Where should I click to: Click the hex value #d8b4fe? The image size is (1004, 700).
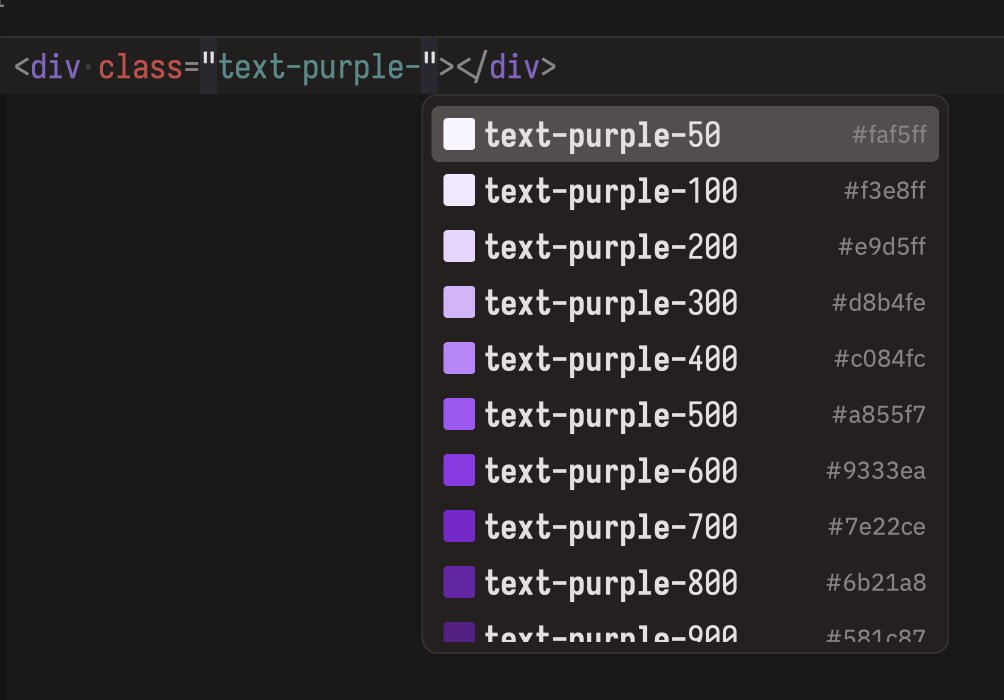point(878,302)
